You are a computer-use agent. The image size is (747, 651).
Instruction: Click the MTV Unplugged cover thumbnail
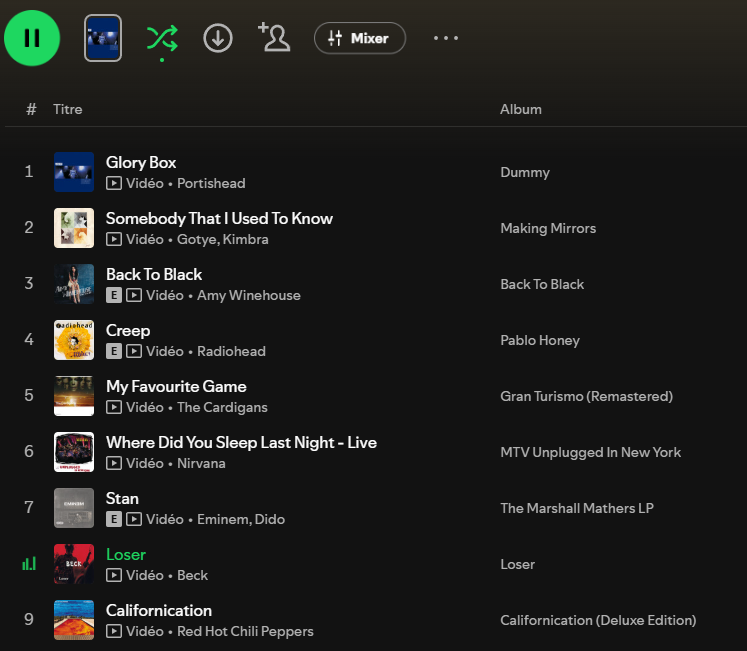point(74,452)
